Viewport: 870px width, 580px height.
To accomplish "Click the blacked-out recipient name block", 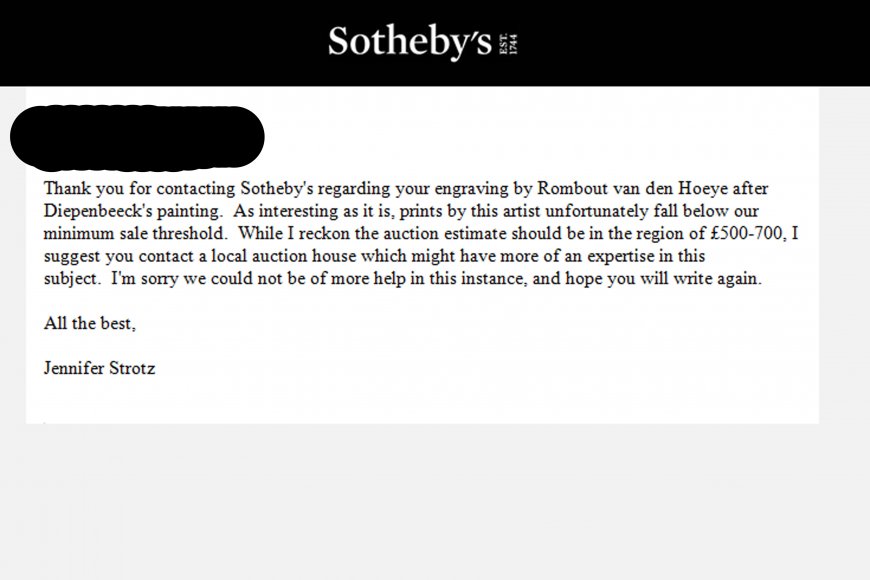I will tap(137, 137).
